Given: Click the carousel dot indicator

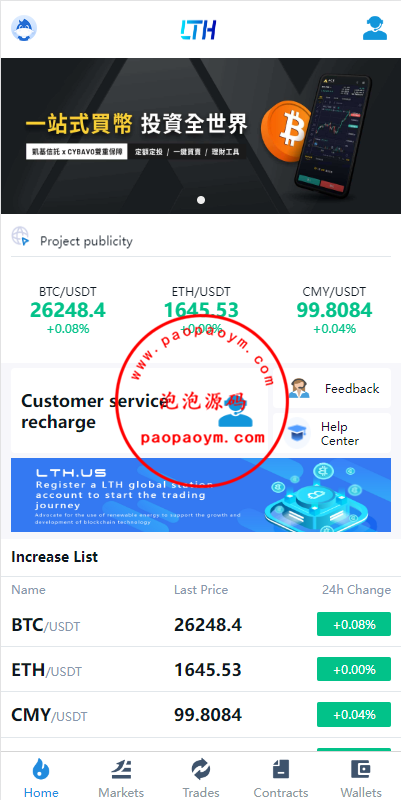Looking at the screenshot, I should (201, 200).
